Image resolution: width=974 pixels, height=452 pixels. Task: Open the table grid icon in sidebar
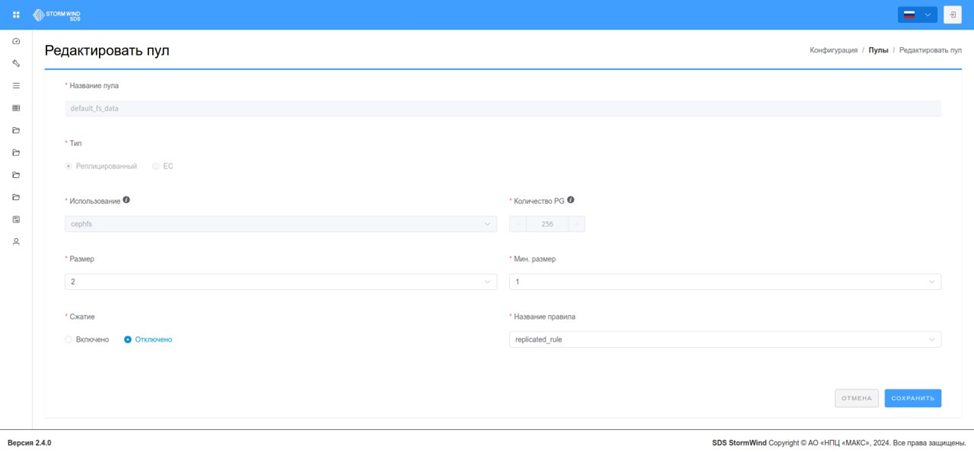[x=16, y=108]
